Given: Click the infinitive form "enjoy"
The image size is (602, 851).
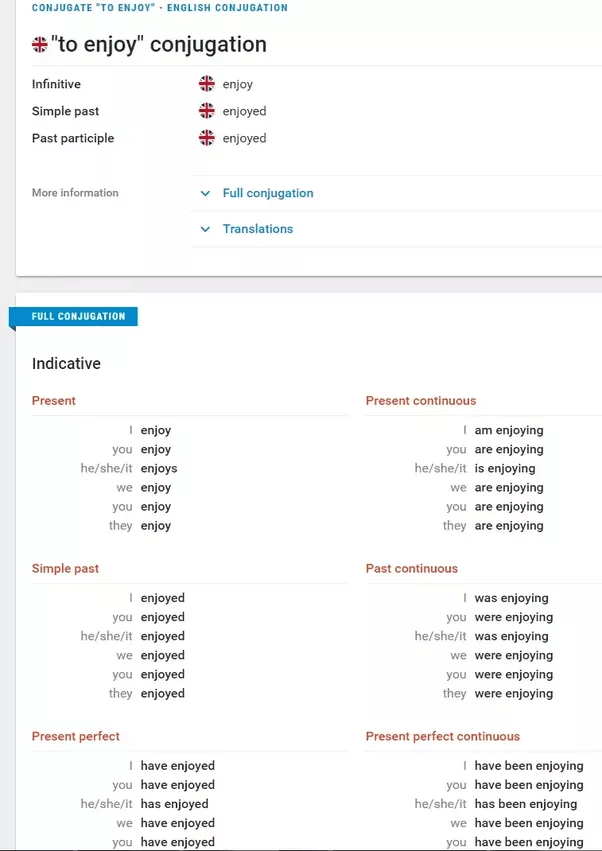Looking at the screenshot, I should coord(238,84).
